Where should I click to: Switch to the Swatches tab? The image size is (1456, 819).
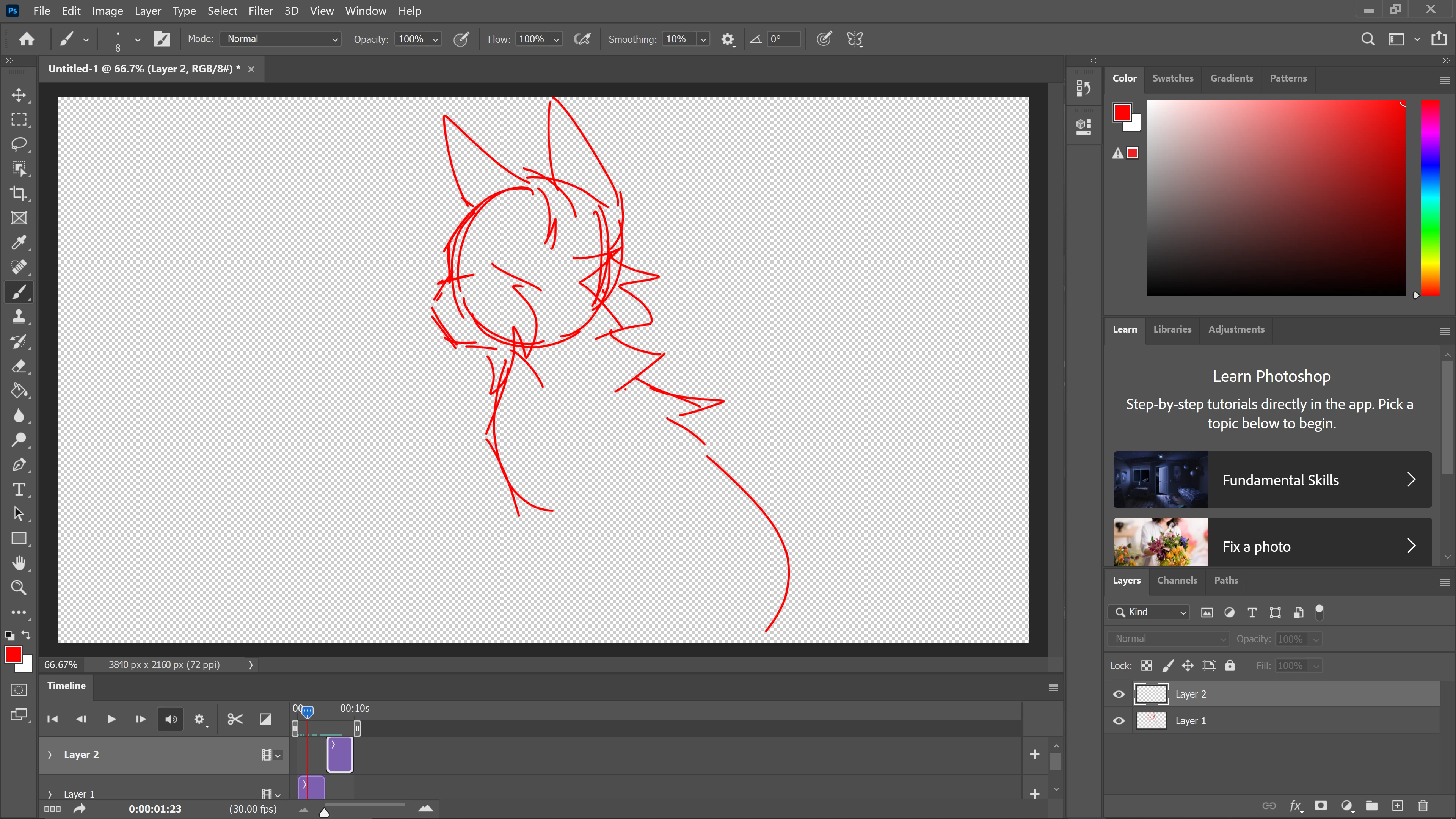click(x=1172, y=78)
